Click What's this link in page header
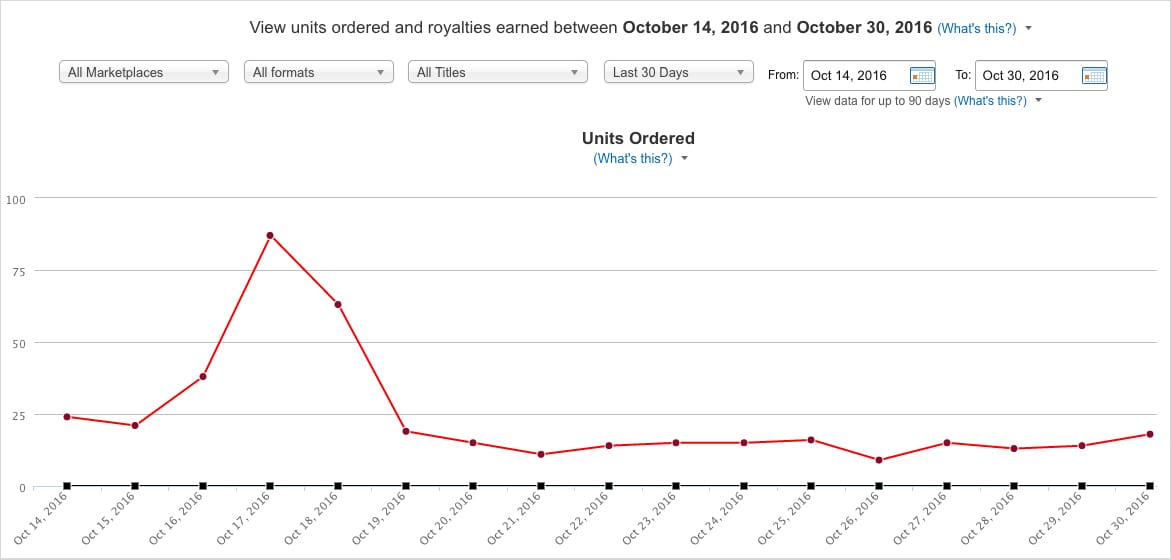1171x559 pixels. pos(977,28)
